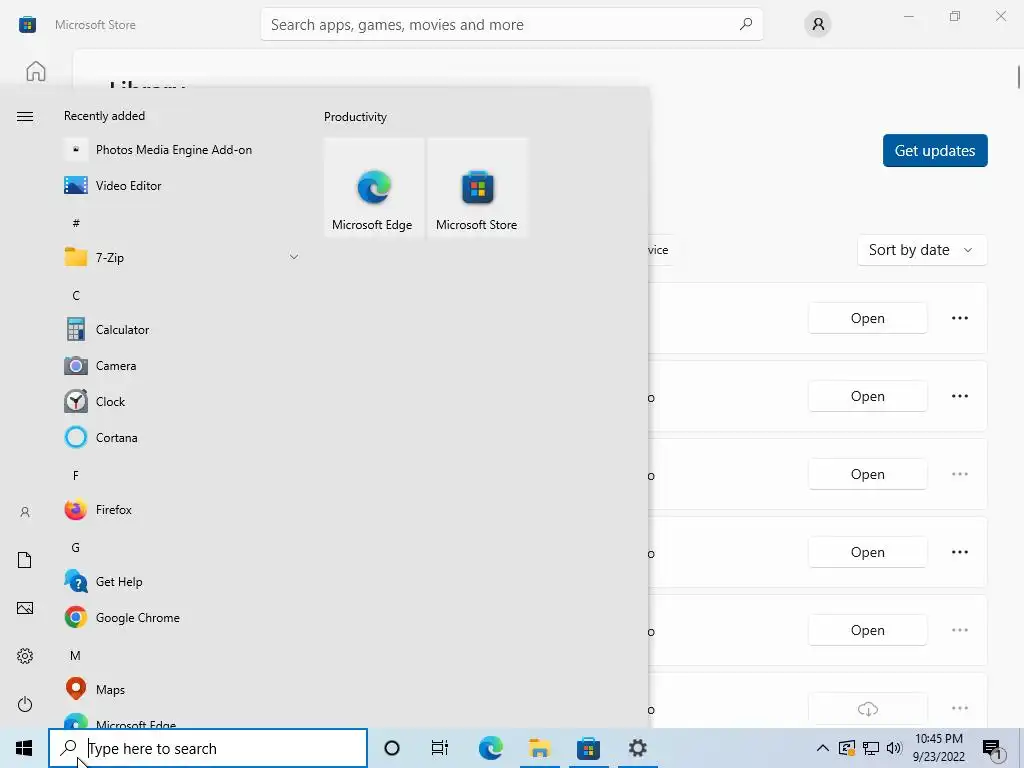
Task: Click the Get updates button
Action: (x=935, y=151)
